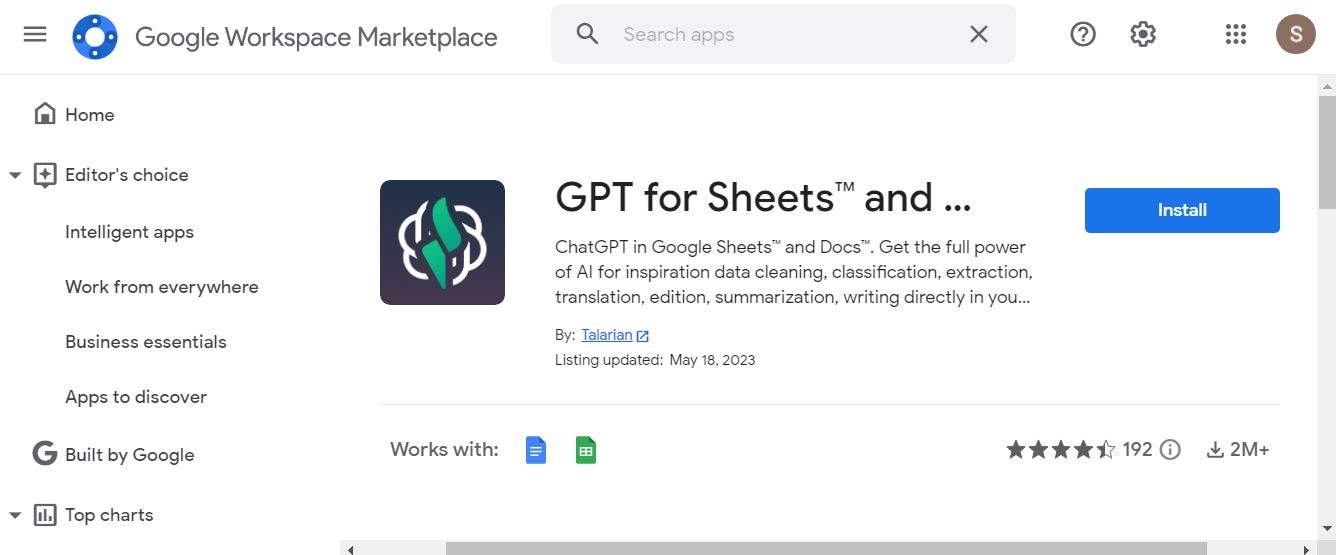
Task: Select Intelligent apps category
Action: click(129, 232)
